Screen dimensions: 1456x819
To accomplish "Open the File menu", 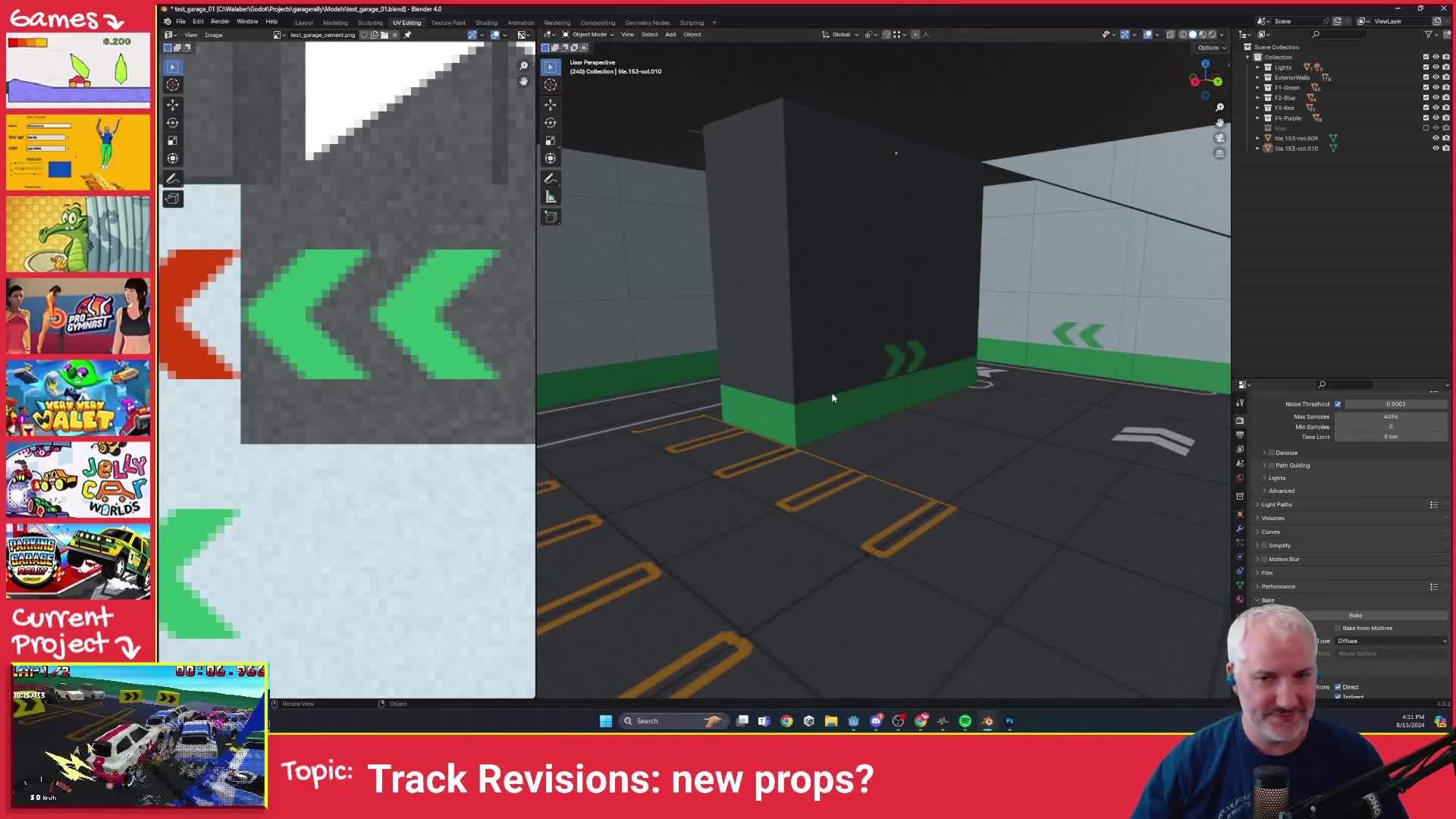I will tap(180, 21).
